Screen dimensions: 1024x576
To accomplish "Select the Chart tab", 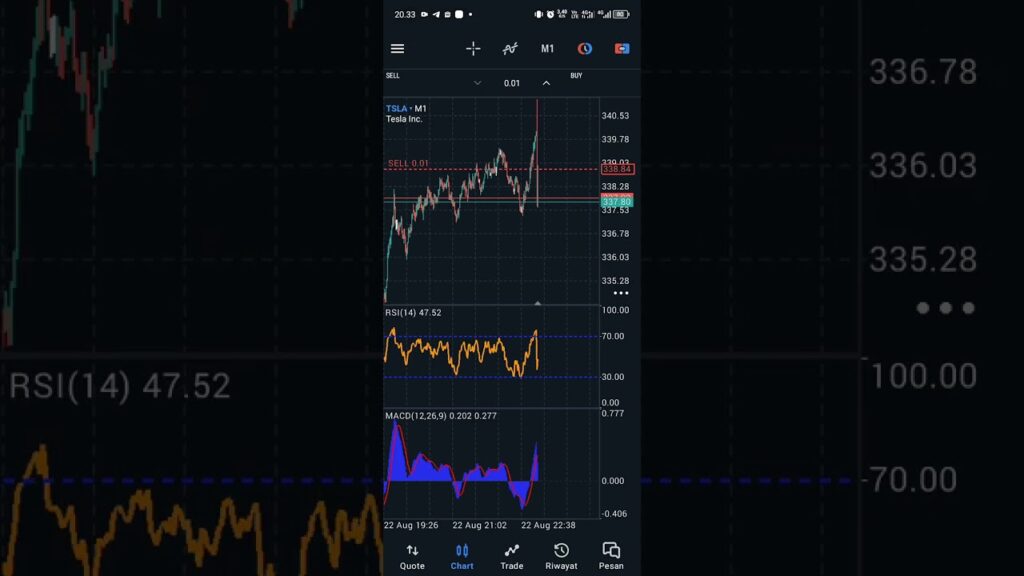I will (x=462, y=557).
